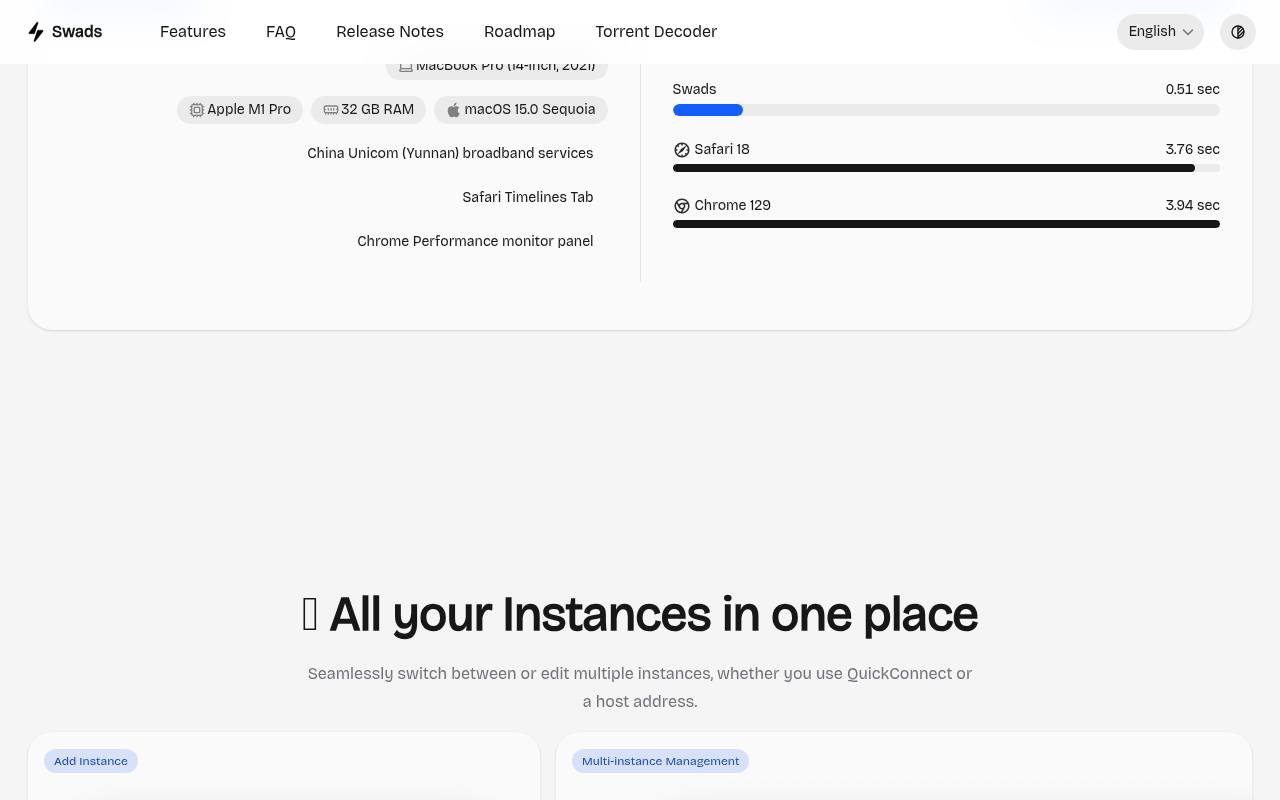Image resolution: width=1280 pixels, height=800 pixels.
Task: Click the Swads benchmark row label
Action: click(694, 89)
